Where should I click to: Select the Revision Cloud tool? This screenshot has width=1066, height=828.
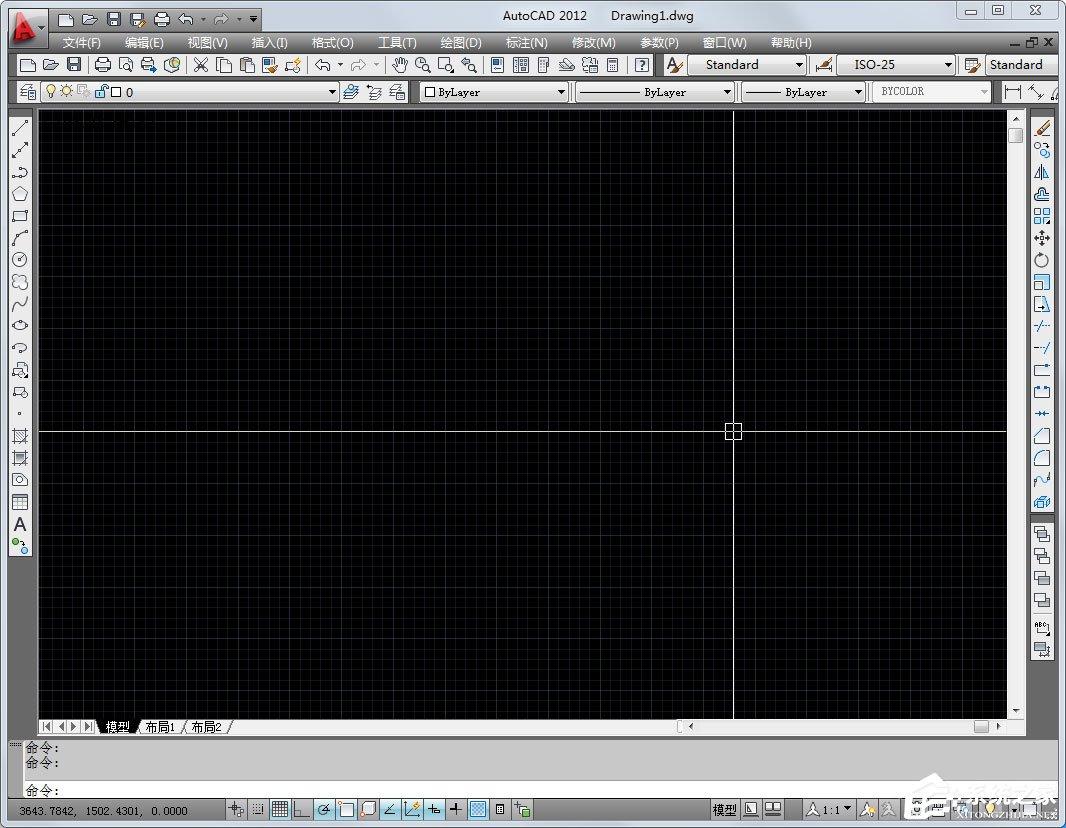(x=20, y=281)
